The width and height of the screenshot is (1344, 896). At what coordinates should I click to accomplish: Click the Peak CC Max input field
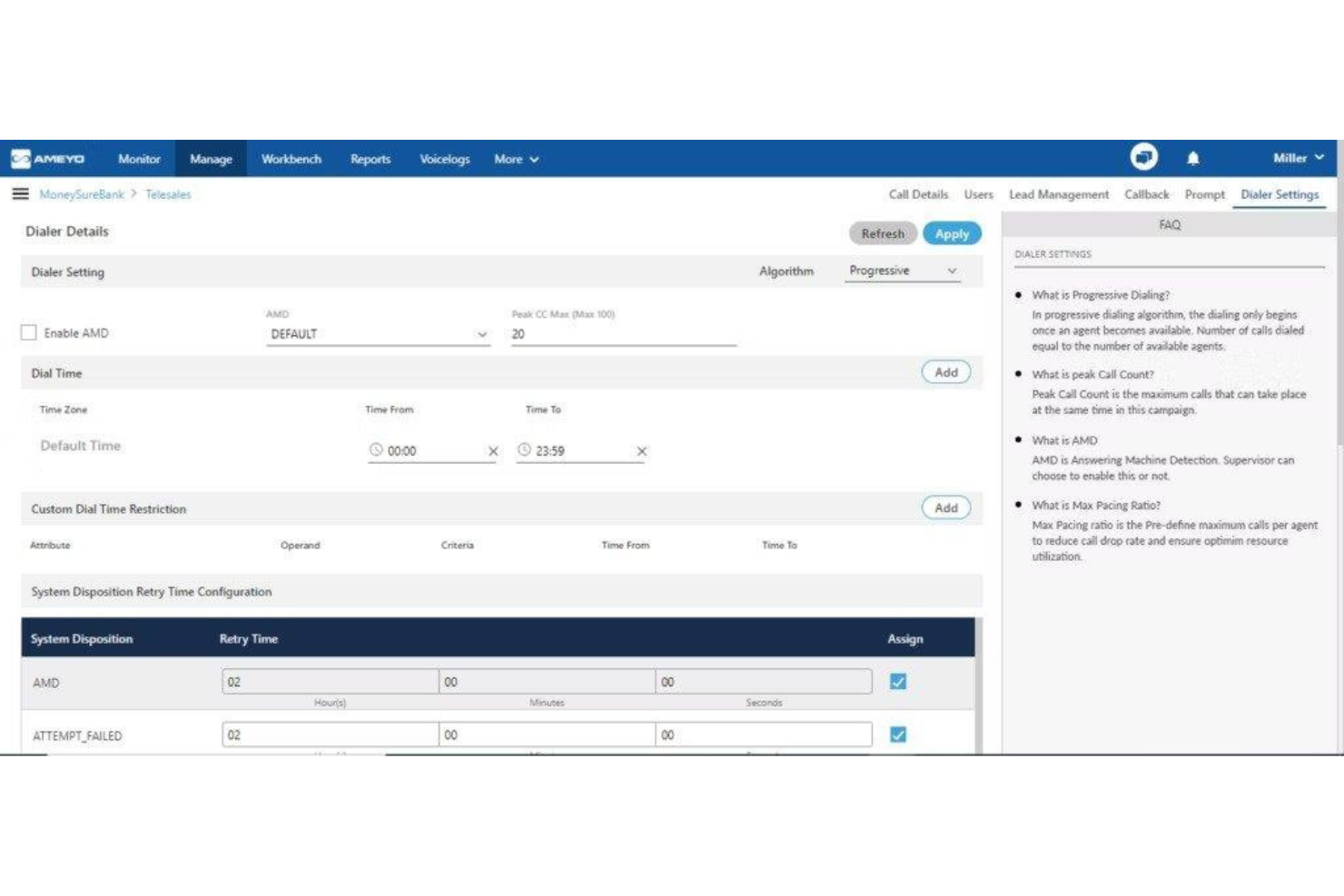coord(621,332)
